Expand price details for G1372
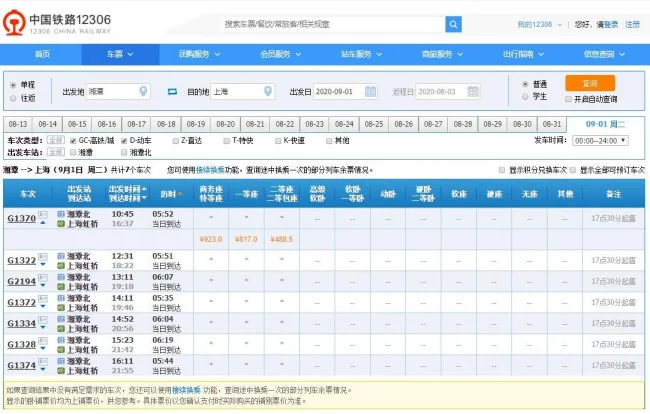 [x=43, y=307]
